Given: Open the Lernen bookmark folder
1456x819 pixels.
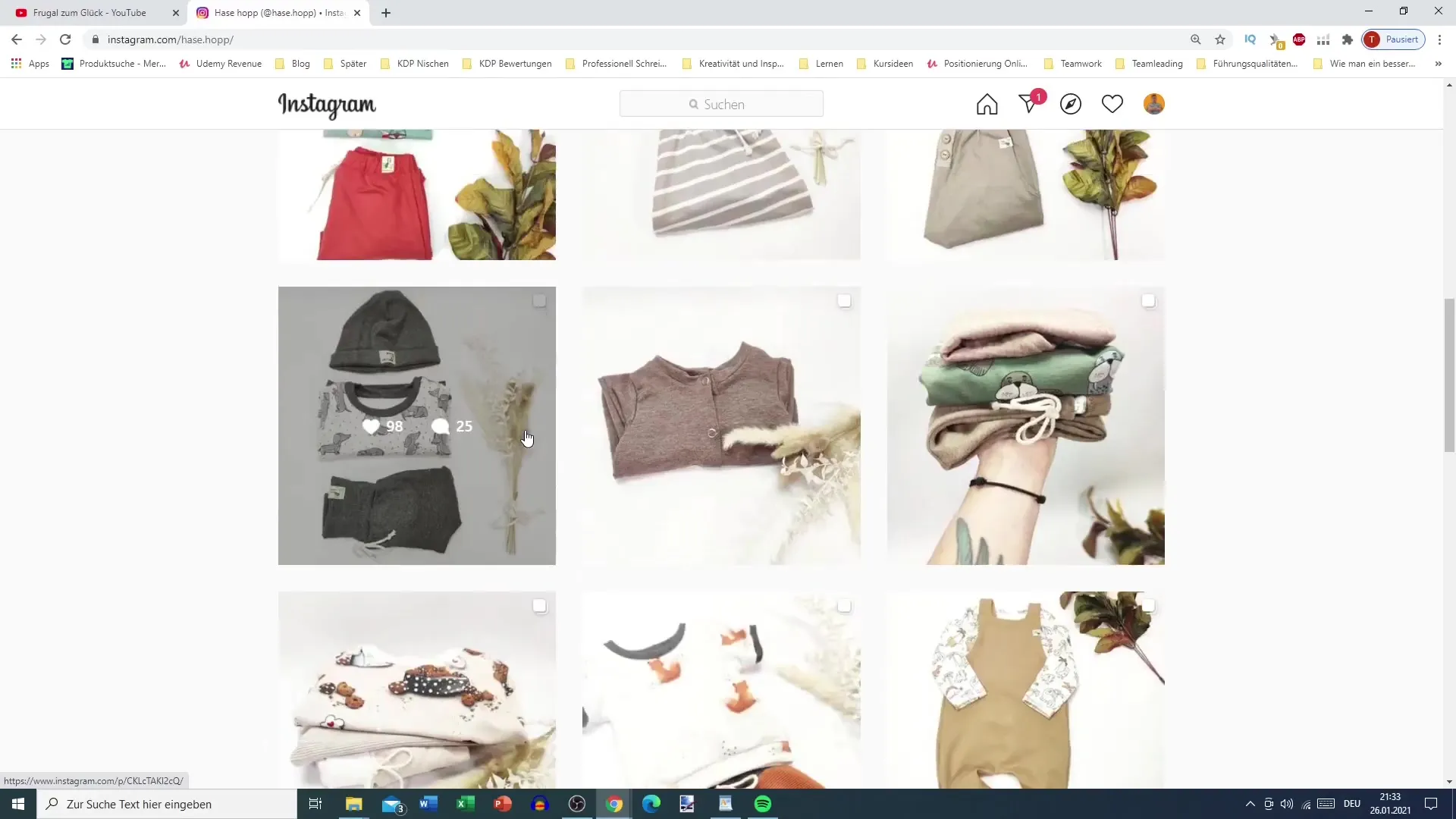Looking at the screenshot, I should (x=821, y=64).
